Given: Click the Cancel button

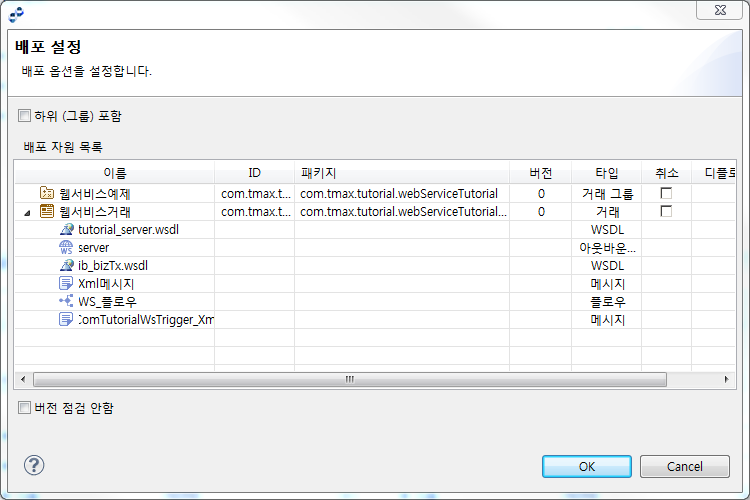Looking at the screenshot, I should click(684, 467).
